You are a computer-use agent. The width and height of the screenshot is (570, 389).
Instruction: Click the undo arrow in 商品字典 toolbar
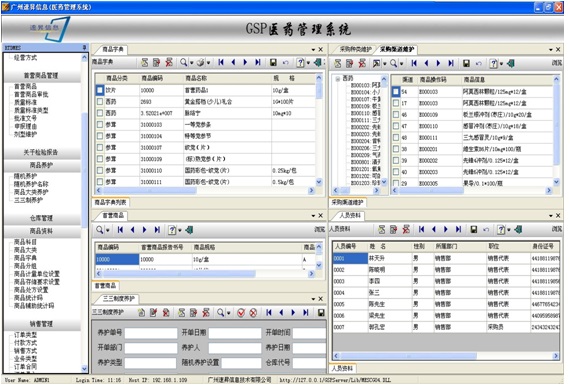[x=286, y=63]
